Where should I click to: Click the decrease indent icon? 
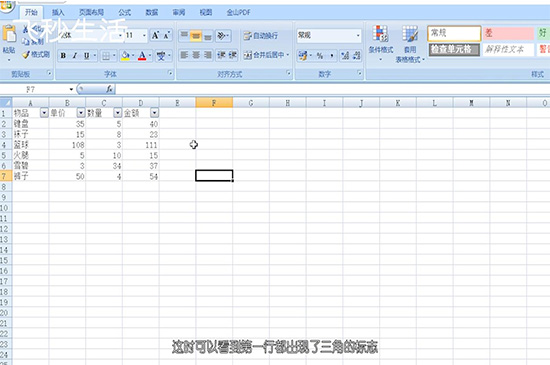pyautogui.click(x=221, y=55)
